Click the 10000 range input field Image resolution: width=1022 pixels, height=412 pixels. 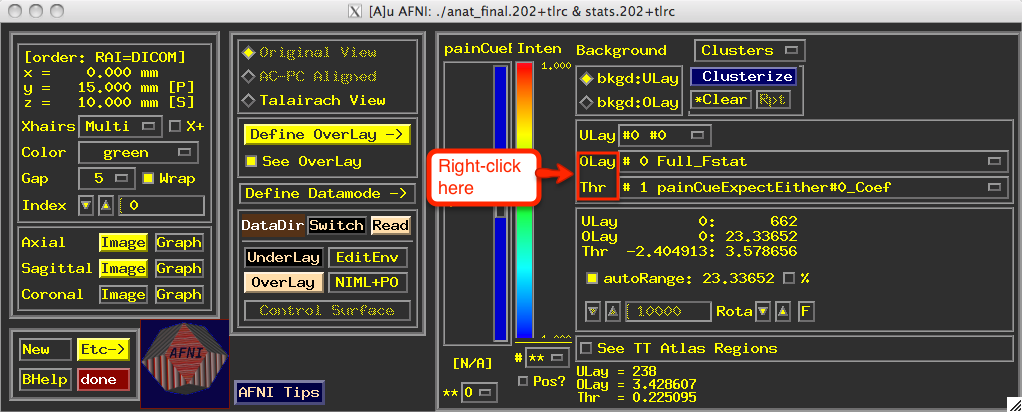coord(668,311)
